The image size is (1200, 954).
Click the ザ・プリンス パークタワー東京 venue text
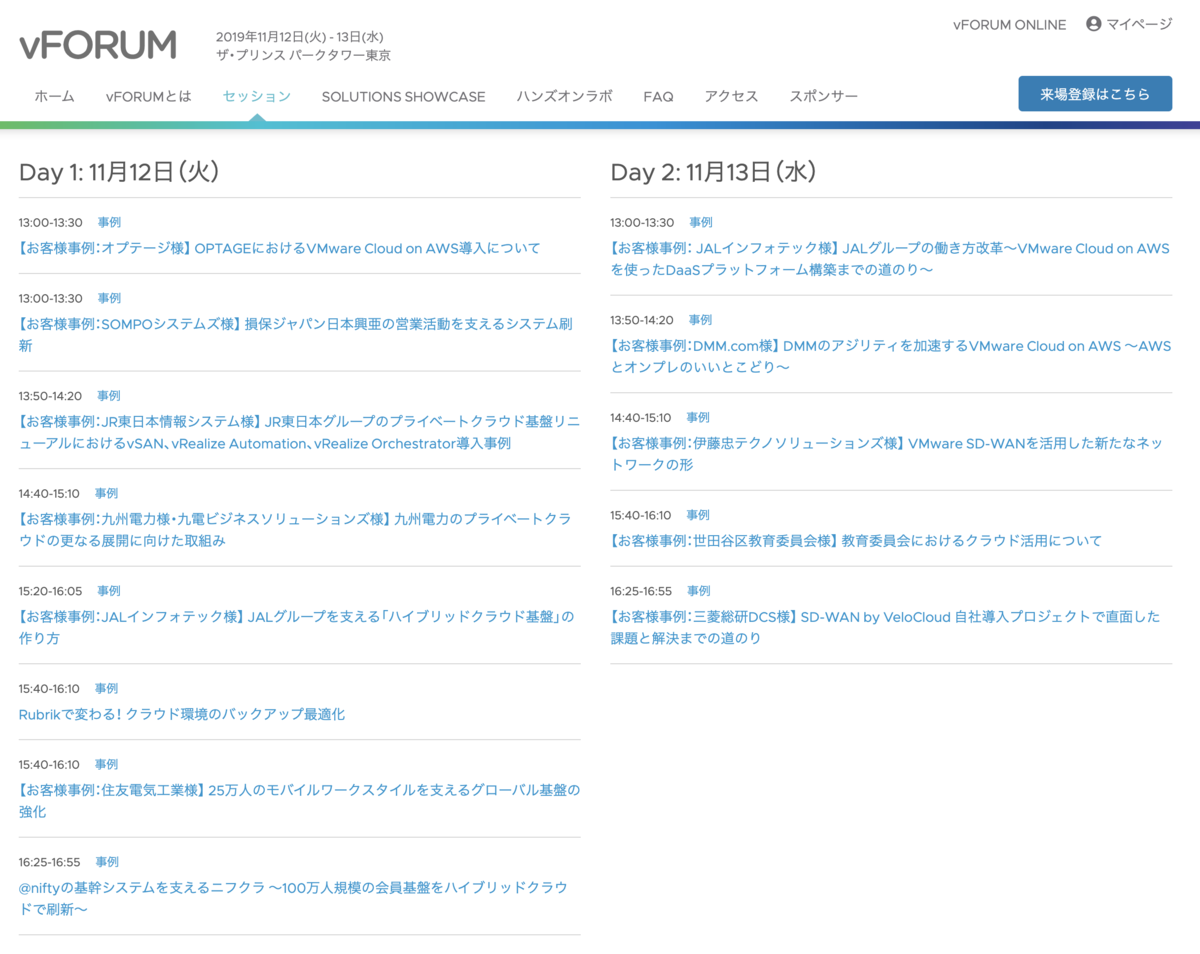[303, 55]
